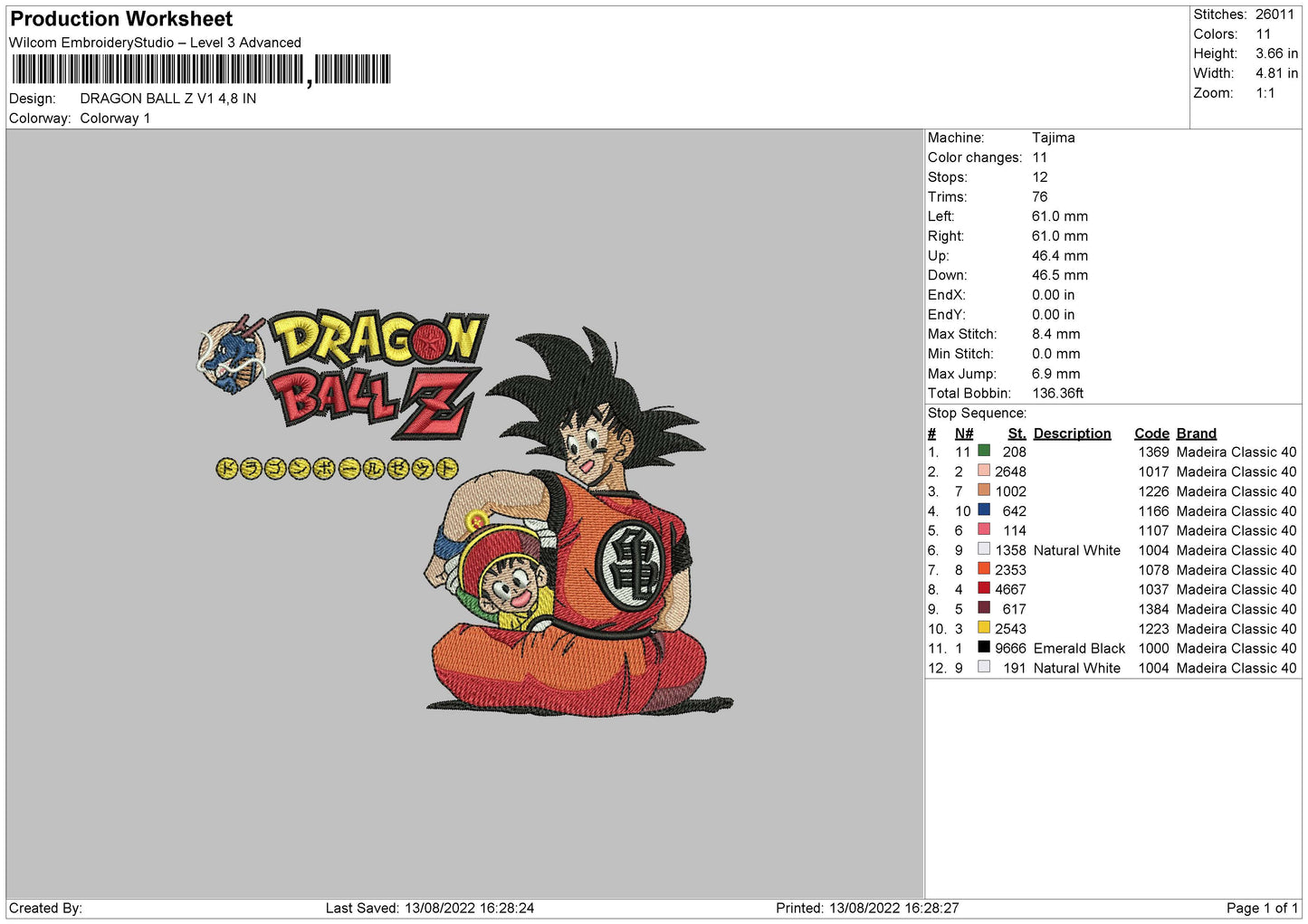
Task: Click the Description column header
Action: tap(1072, 433)
